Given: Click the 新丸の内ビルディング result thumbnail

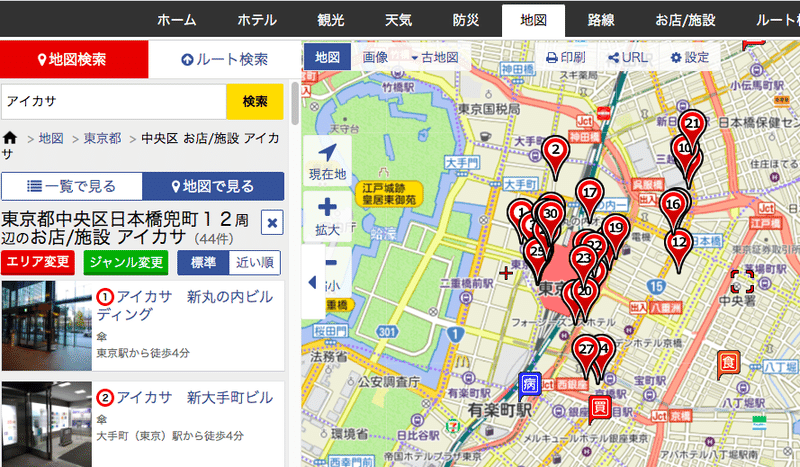Looking at the screenshot, I should click(46, 326).
